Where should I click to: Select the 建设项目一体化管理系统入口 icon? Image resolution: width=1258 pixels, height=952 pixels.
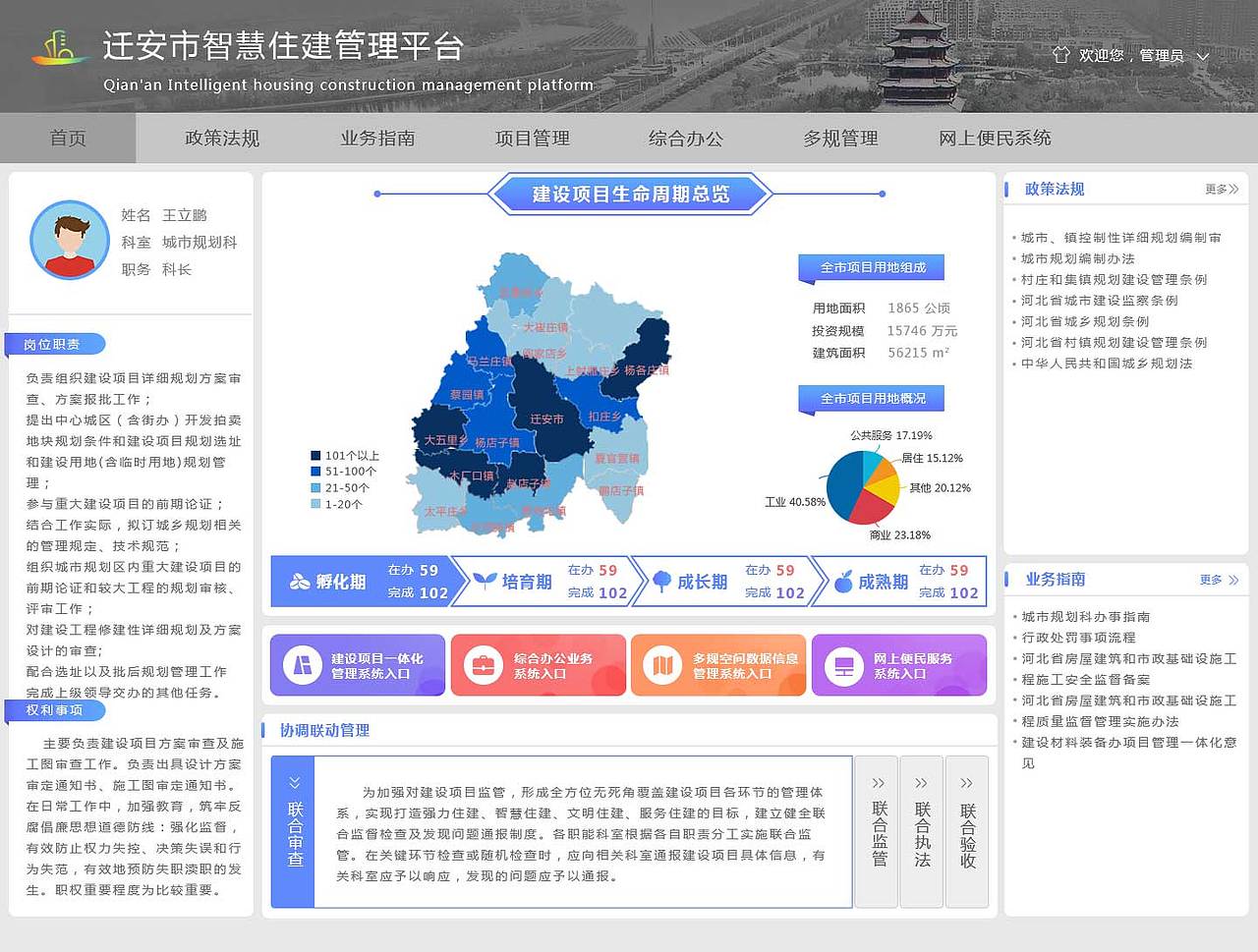pos(302,665)
